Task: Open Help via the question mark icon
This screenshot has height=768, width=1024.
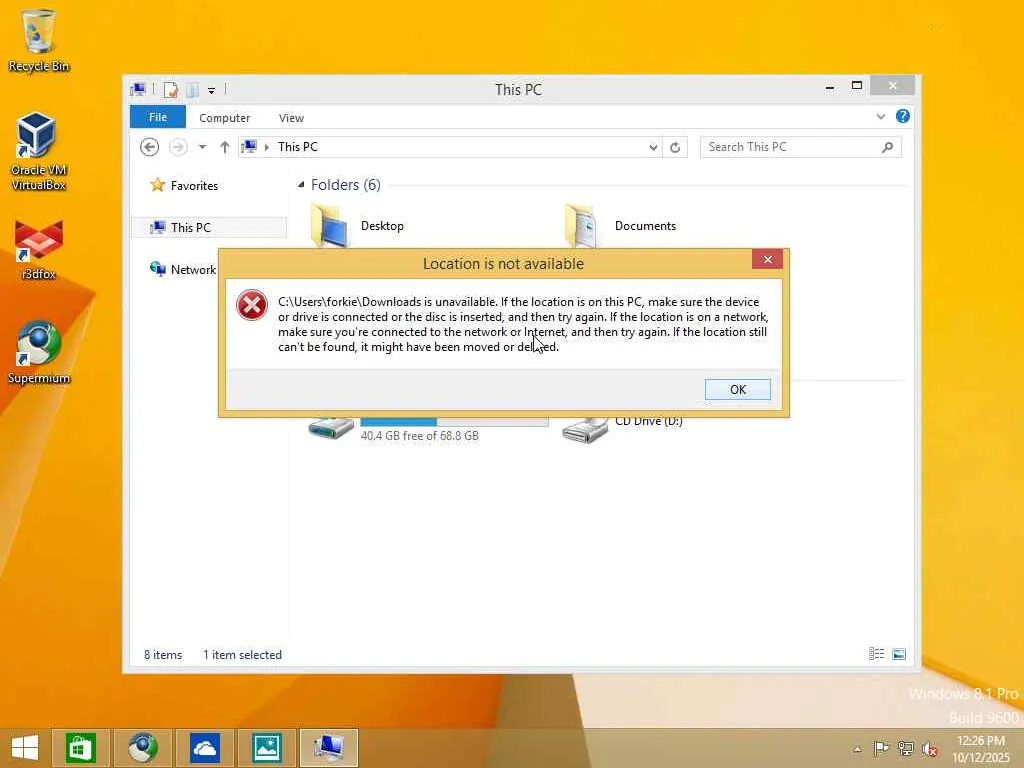Action: coord(903,116)
